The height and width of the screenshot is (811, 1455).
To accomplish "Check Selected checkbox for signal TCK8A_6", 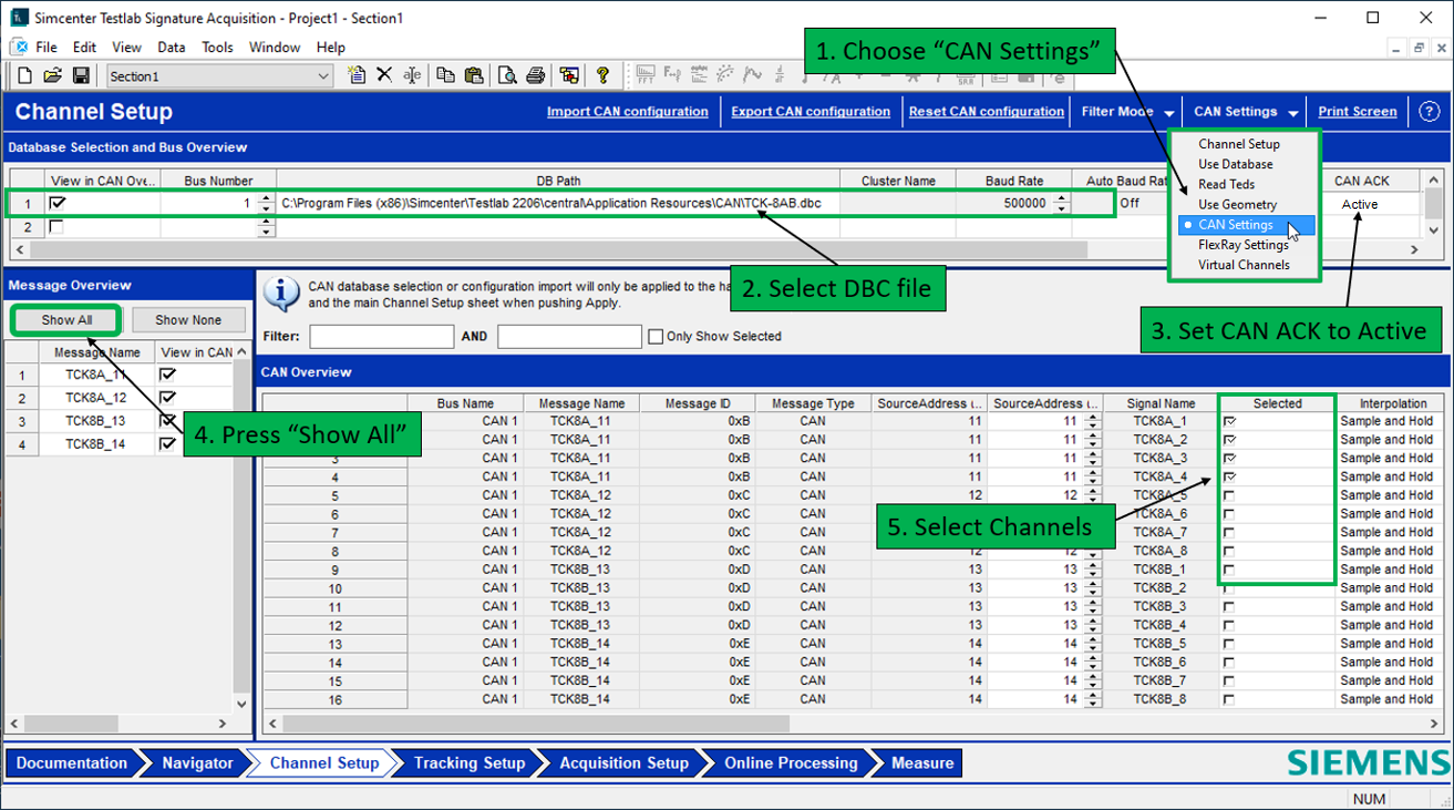I will click(1229, 514).
